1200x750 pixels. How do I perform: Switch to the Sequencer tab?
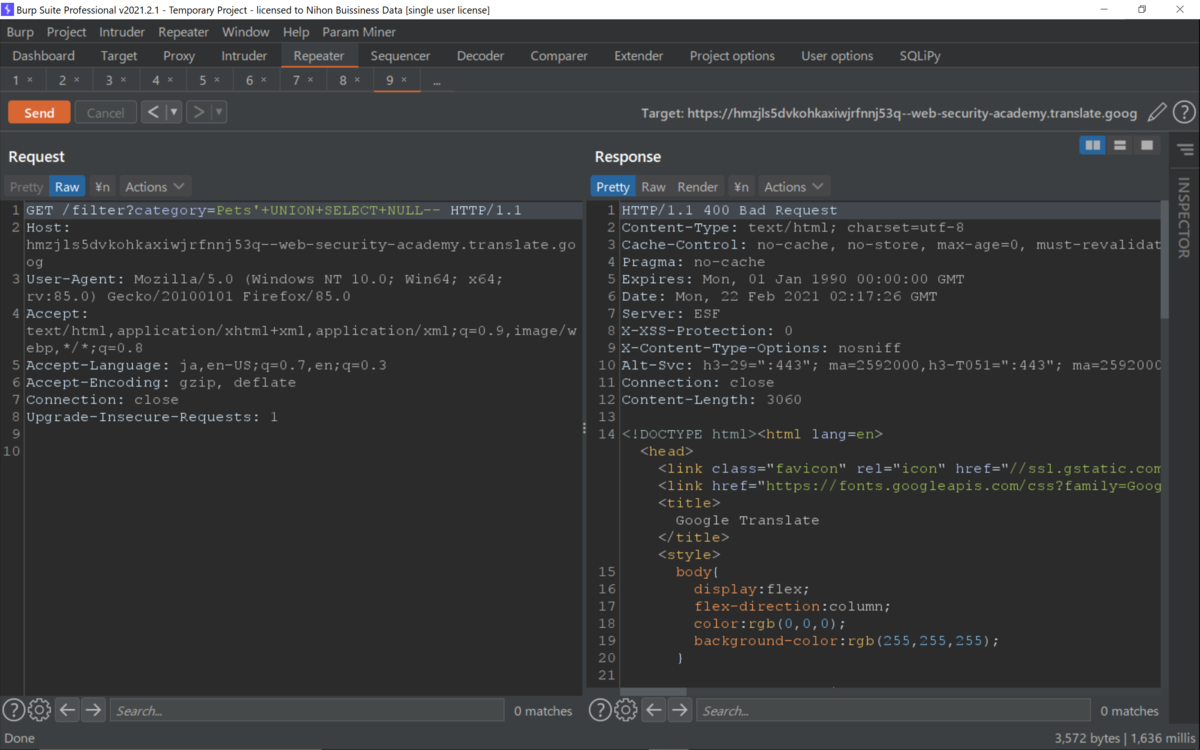(400, 56)
